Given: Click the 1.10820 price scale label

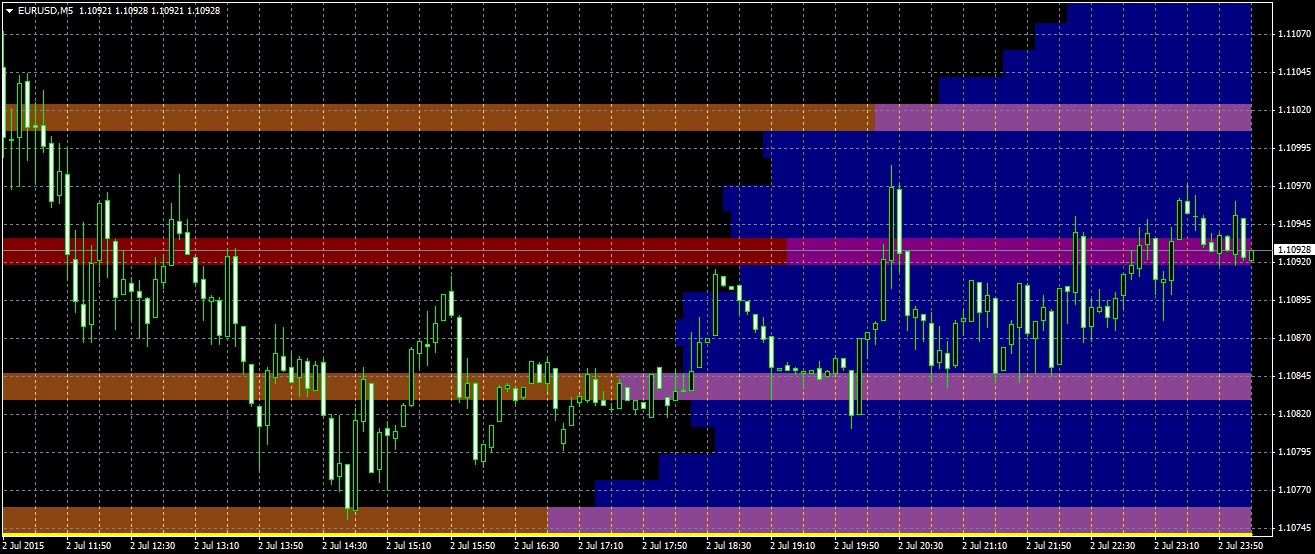Looking at the screenshot, I should click(x=1293, y=413).
